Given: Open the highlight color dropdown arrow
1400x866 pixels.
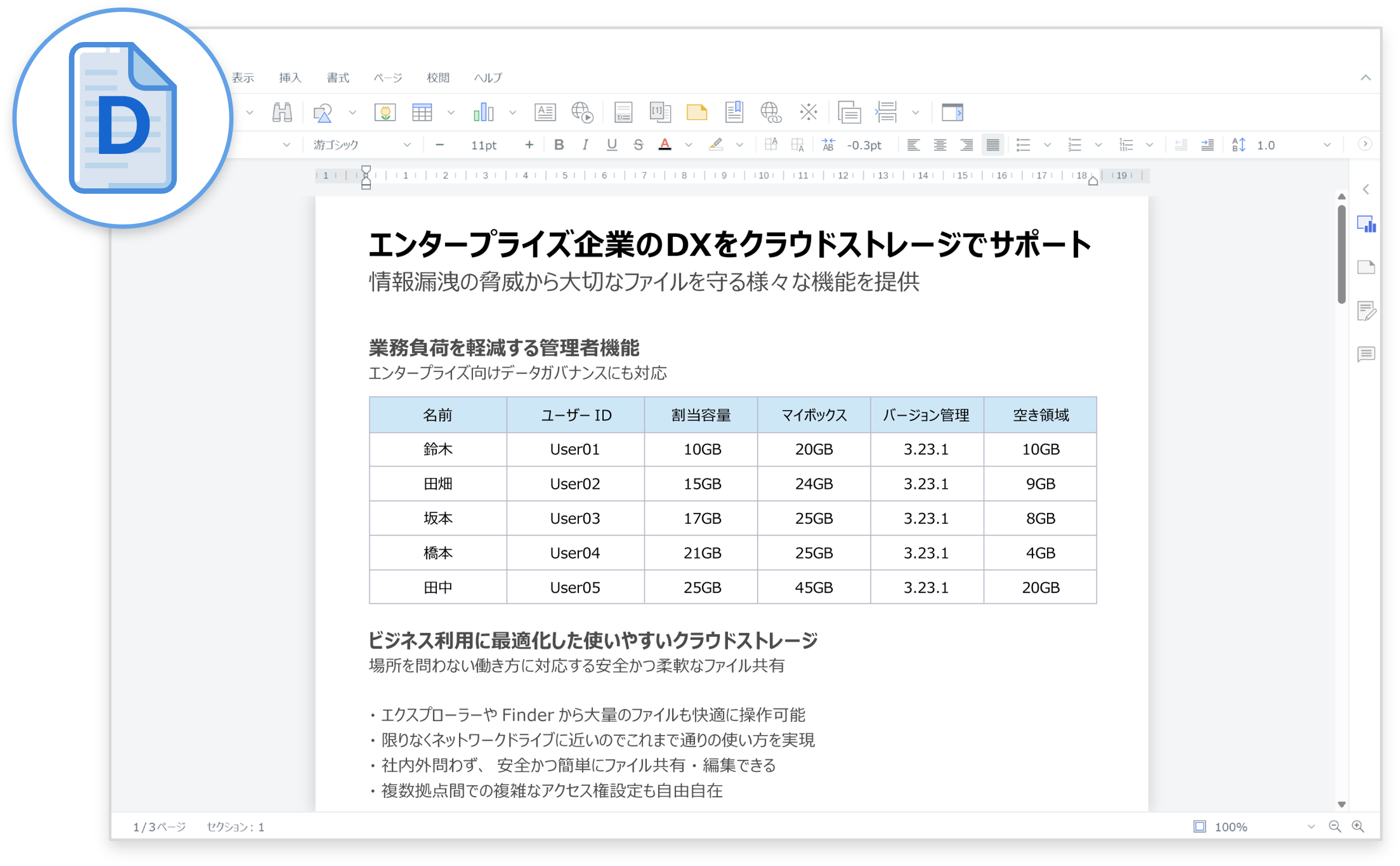Looking at the screenshot, I should pos(739,145).
